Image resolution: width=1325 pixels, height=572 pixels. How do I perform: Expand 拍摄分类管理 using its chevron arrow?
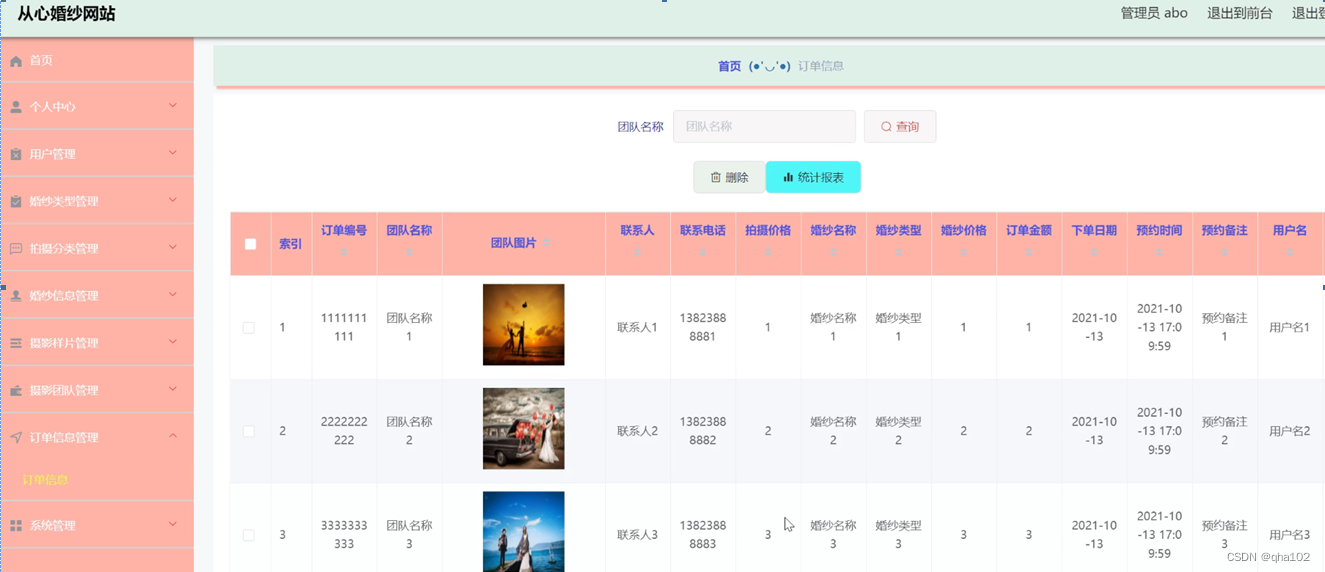coord(173,247)
